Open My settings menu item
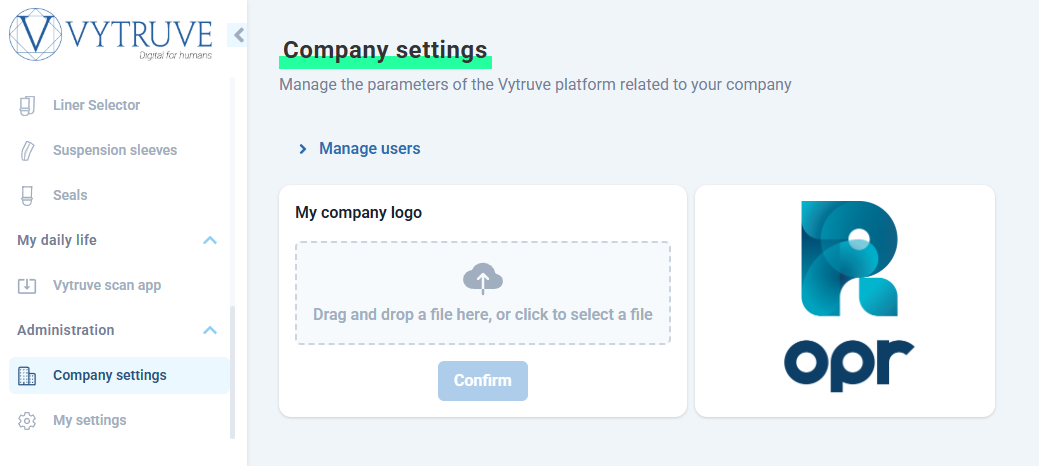1039x466 pixels. [89, 420]
